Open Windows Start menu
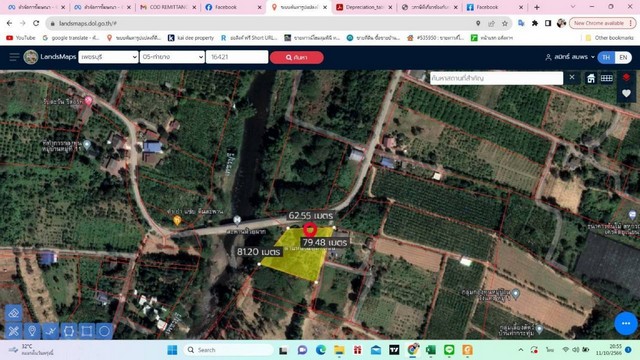Screen dimensions: 640x360 173,350
